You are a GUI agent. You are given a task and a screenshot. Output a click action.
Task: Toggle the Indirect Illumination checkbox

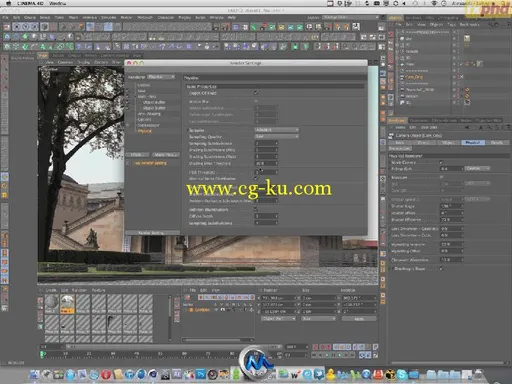click(256, 209)
